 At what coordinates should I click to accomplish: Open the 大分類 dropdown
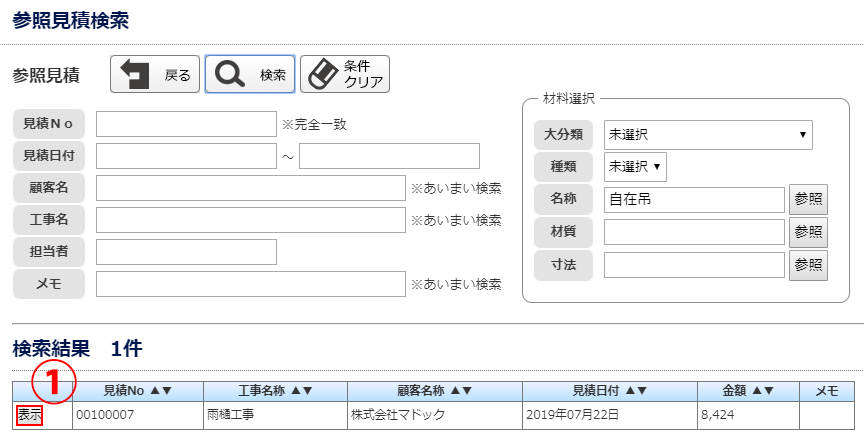[707, 134]
